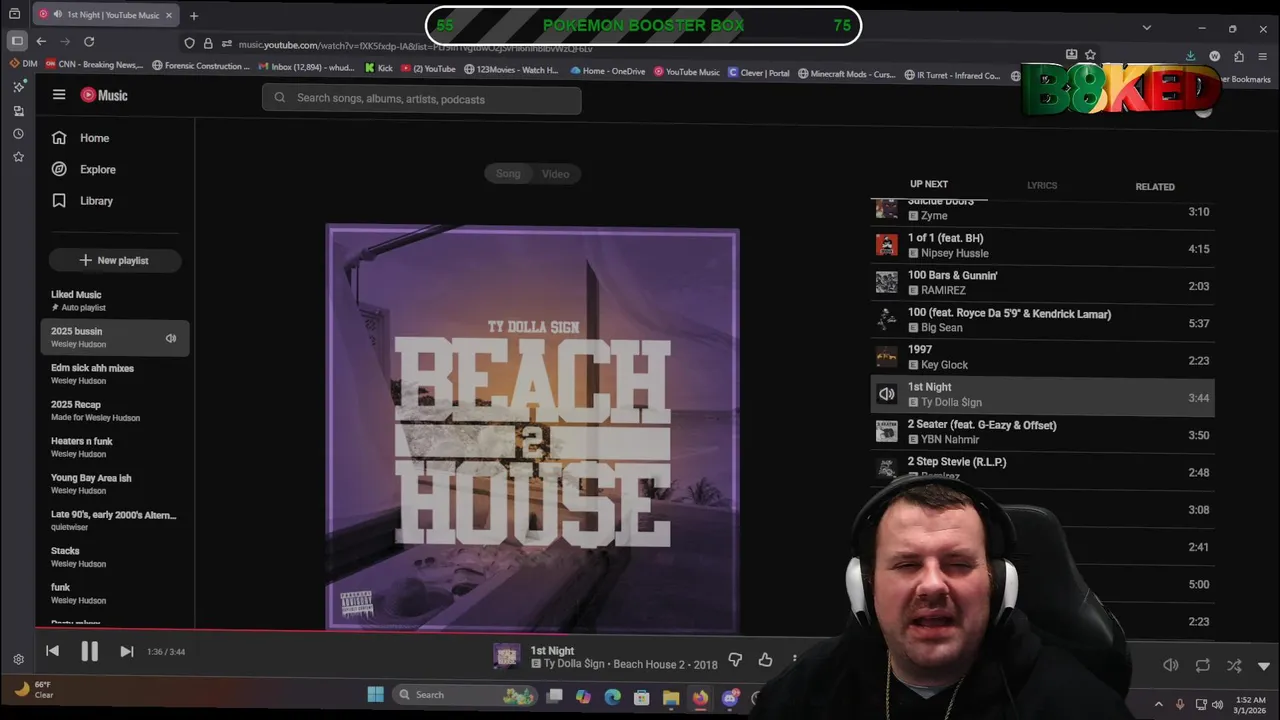Image resolution: width=1280 pixels, height=720 pixels.
Task: Open the Liked Music auto playlist
Action: pos(115,300)
